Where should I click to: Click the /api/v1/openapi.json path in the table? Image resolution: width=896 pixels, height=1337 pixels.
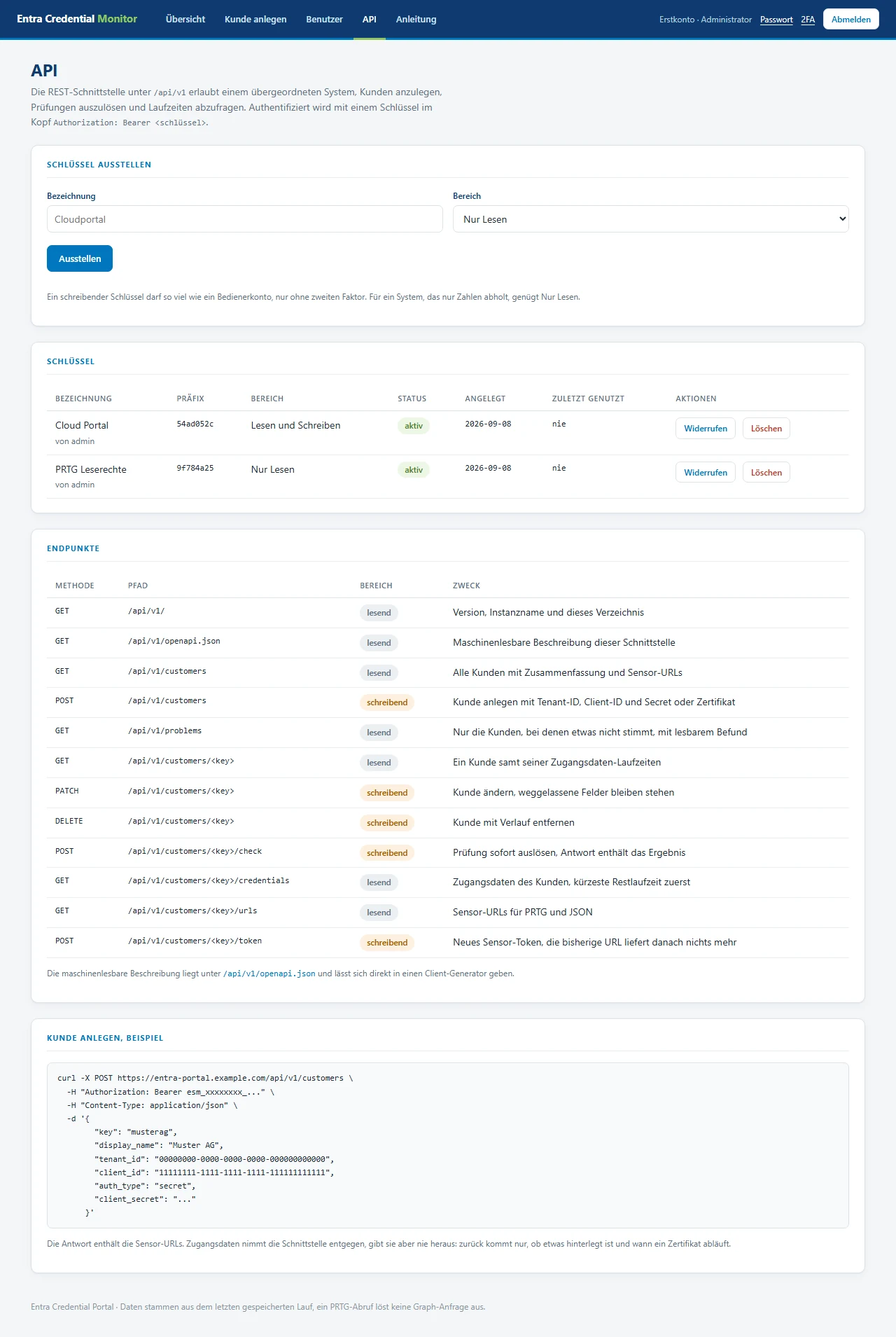click(174, 641)
